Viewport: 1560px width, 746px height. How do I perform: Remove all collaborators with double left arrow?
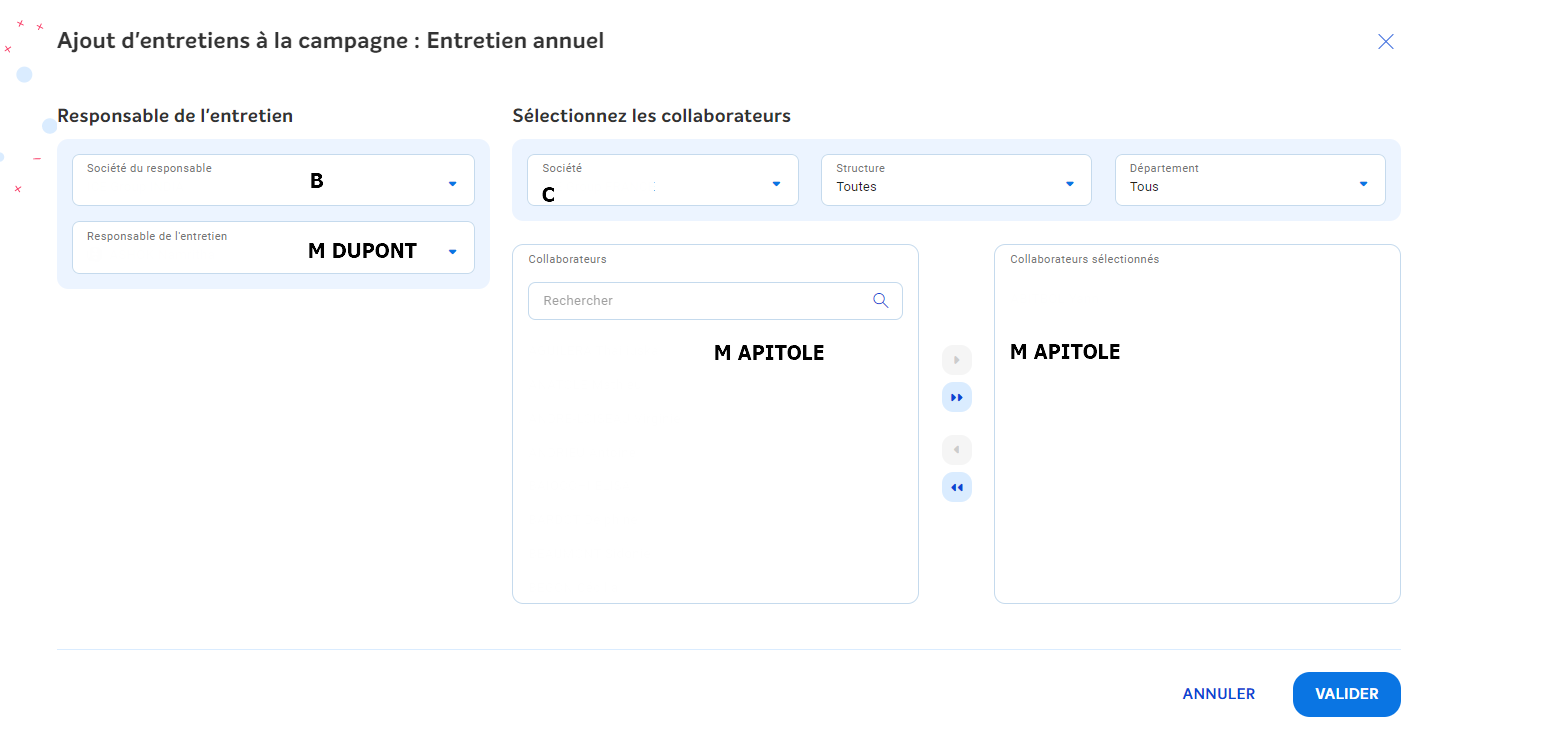956,487
